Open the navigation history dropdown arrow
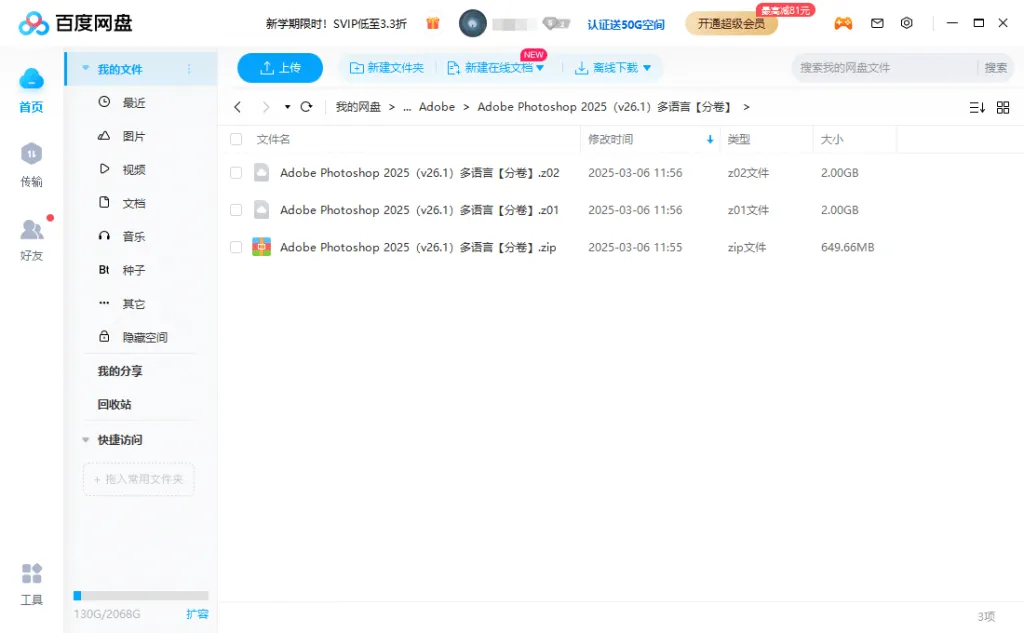The image size is (1024, 633). coord(287,106)
